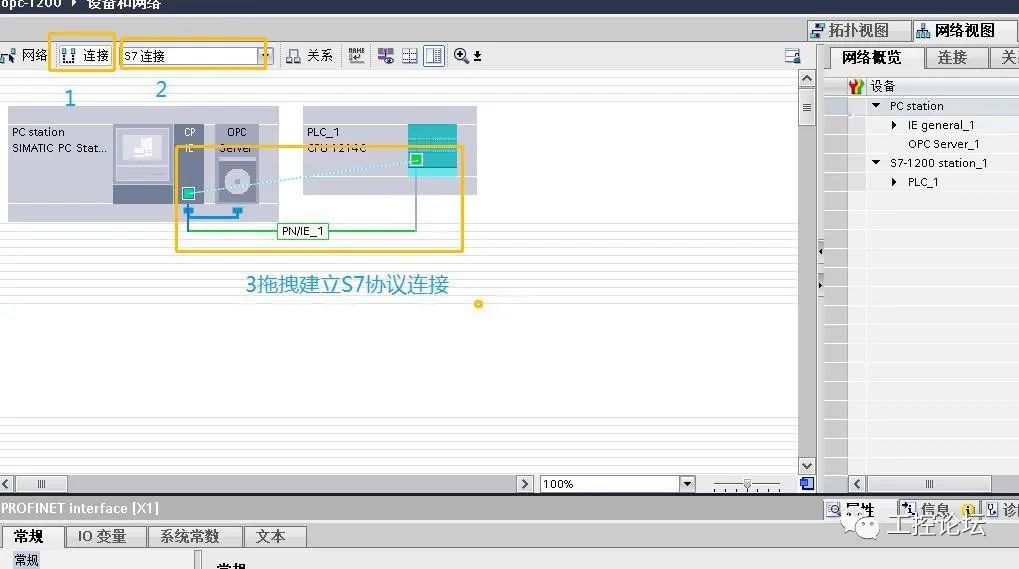Select the PLC_1 CPU 1214C module graphic
The width and height of the screenshot is (1019, 569).
432,151
